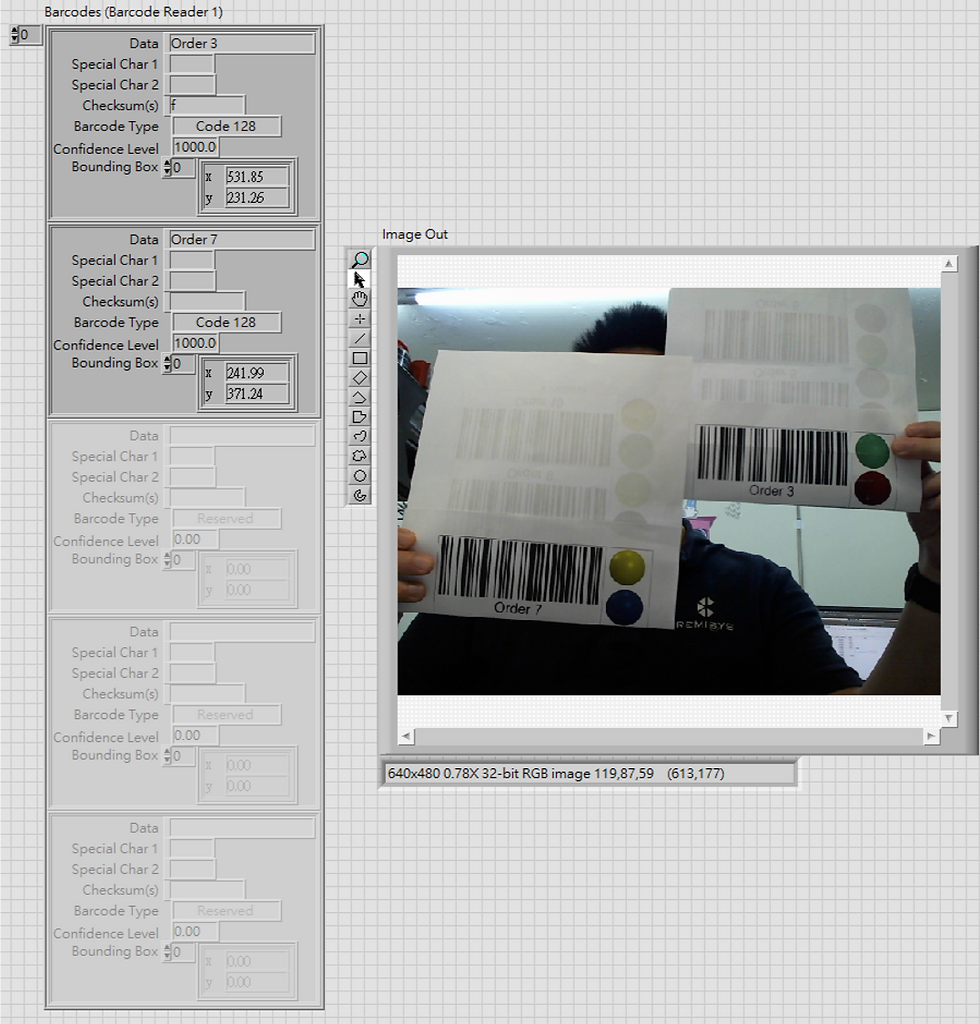Viewport: 980px width, 1024px height.
Task: Click the Order 3 barcode in the image
Action: click(x=772, y=456)
